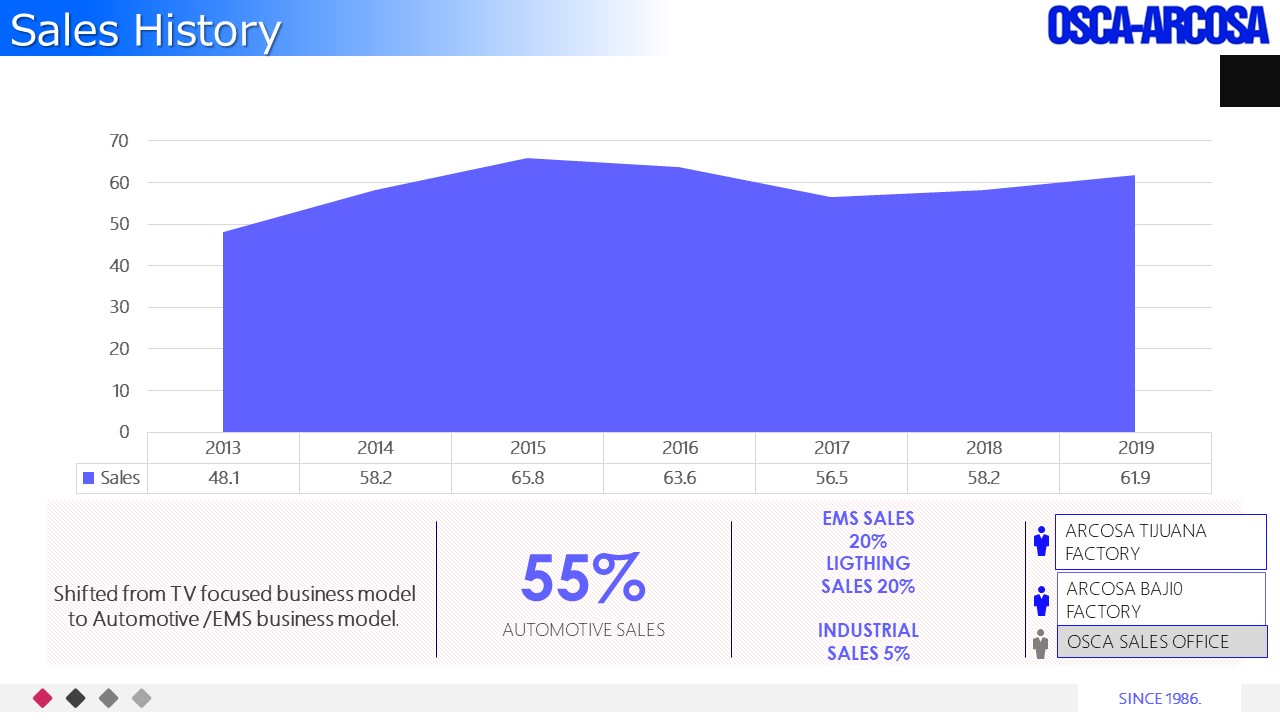The width and height of the screenshot is (1280, 720).
Task: Select the OSCA SALES OFFICE box
Action: click(1161, 642)
